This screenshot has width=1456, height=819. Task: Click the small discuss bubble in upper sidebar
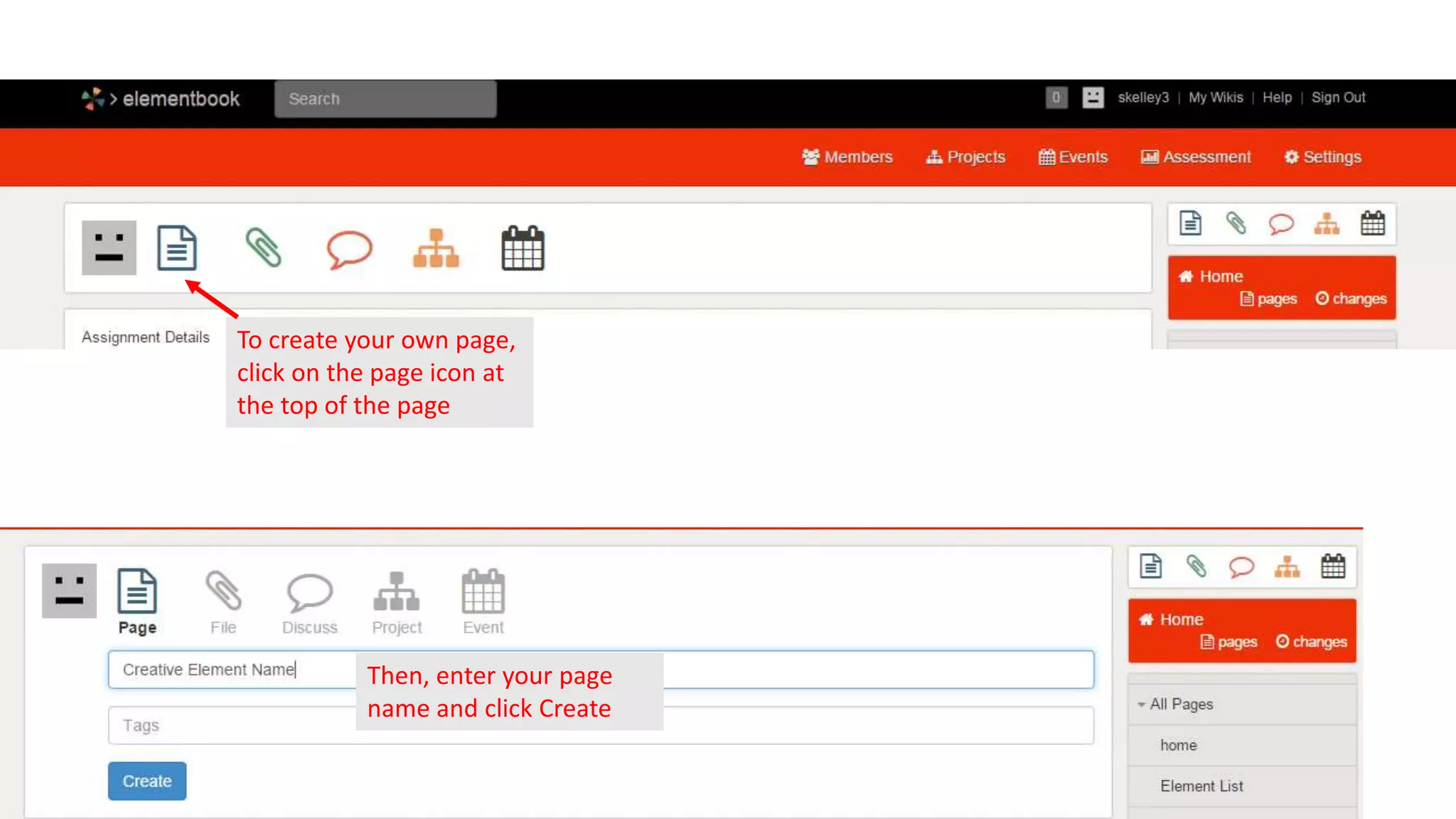point(1281,224)
